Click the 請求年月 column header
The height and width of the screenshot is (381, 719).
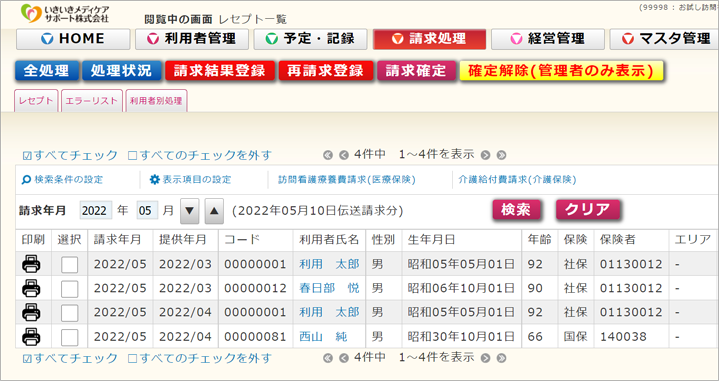click(x=117, y=240)
